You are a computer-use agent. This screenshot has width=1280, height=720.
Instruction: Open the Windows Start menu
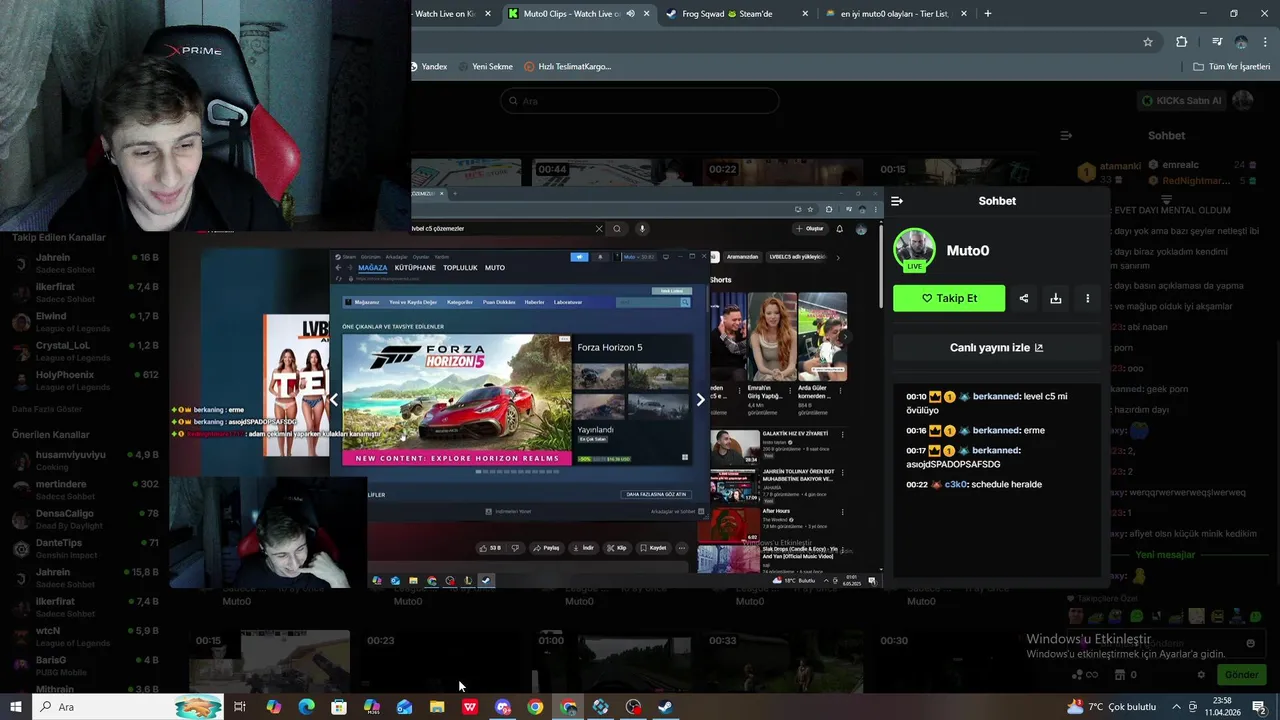pos(16,707)
